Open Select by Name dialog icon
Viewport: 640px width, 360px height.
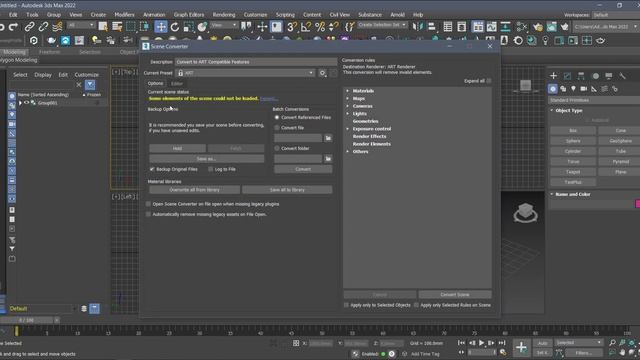(x=117, y=27)
